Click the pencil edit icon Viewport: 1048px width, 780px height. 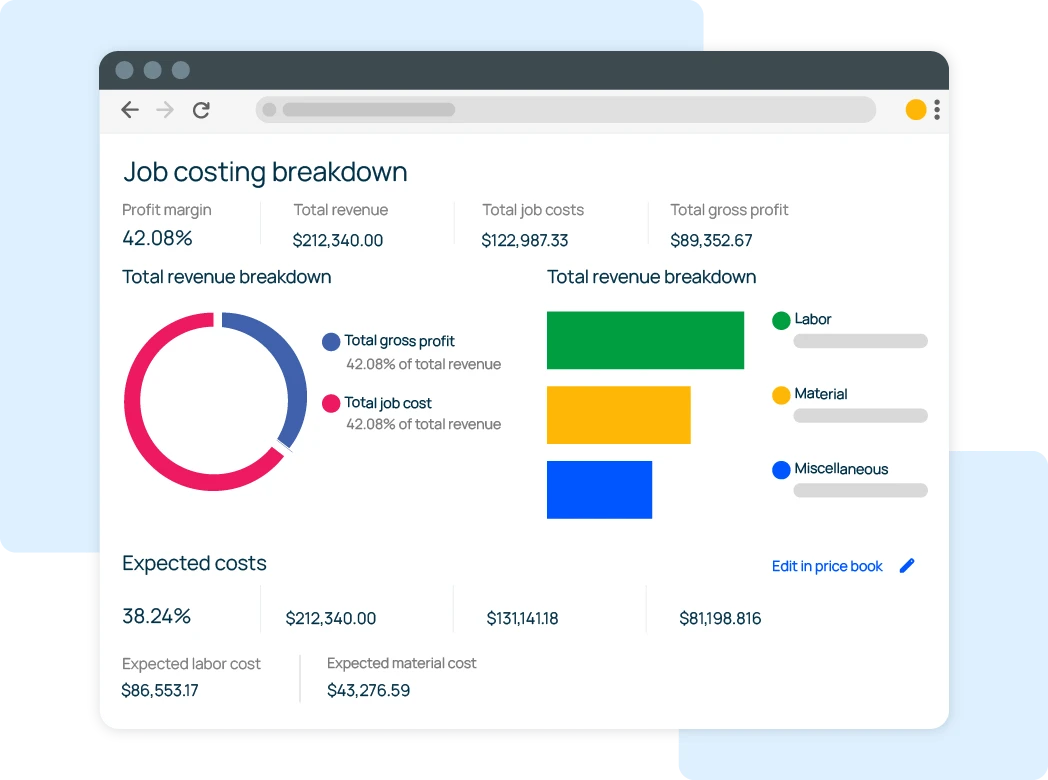click(x=907, y=565)
